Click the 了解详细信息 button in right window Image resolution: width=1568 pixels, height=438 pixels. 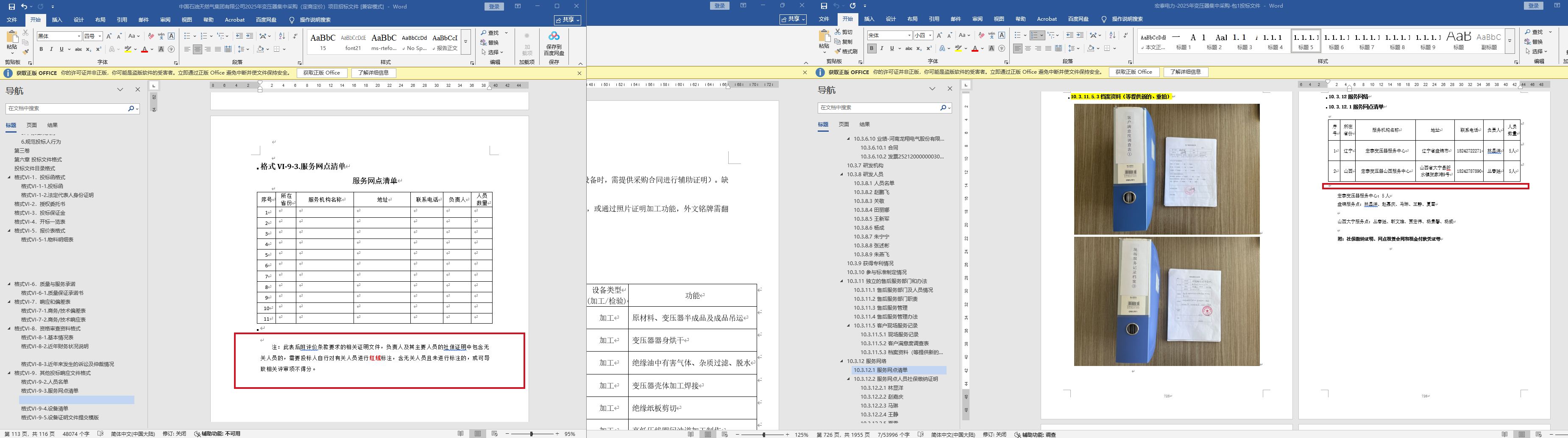tap(1186, 72)
